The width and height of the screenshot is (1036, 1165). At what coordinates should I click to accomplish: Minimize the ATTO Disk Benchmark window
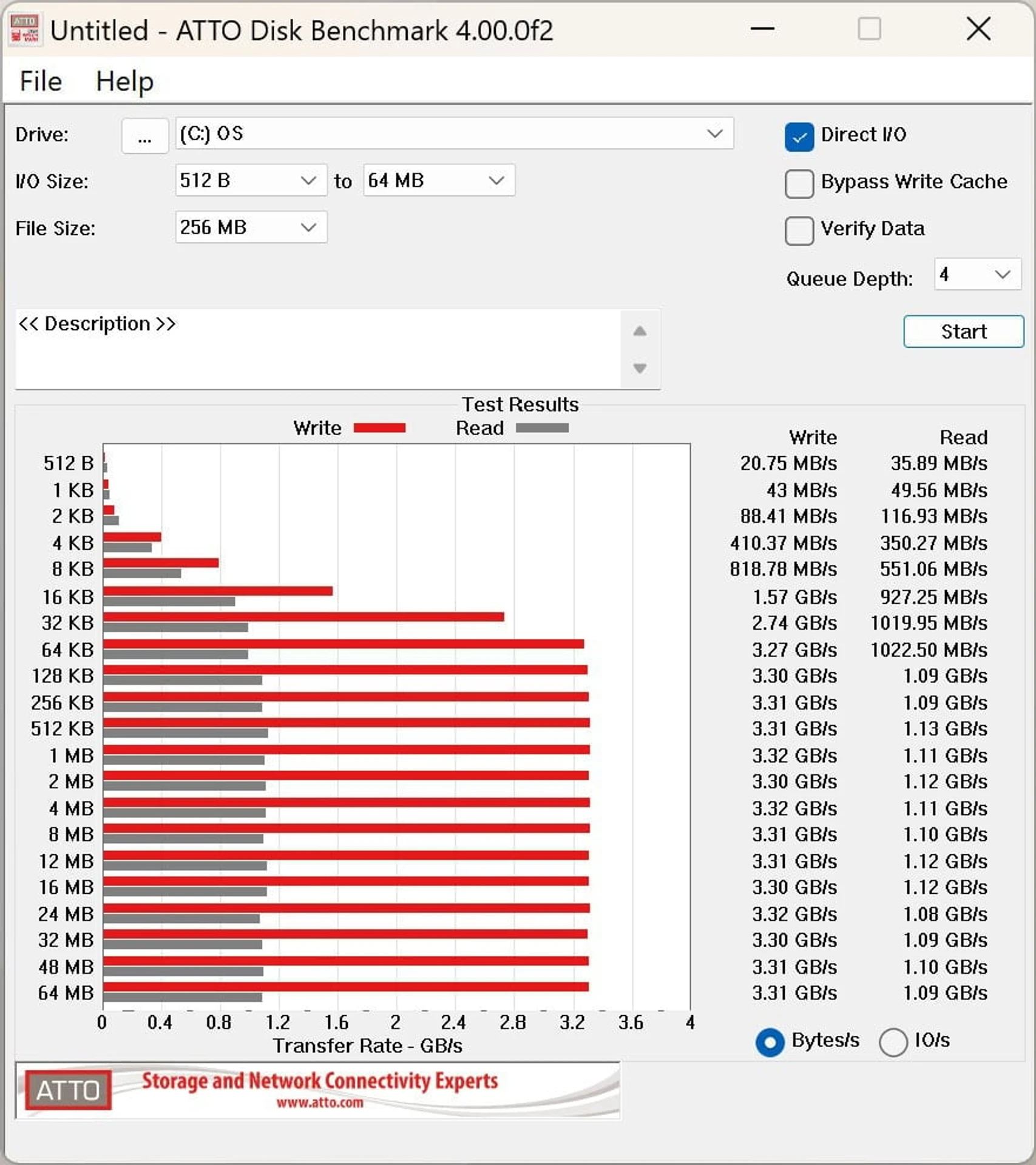[762, 29]
